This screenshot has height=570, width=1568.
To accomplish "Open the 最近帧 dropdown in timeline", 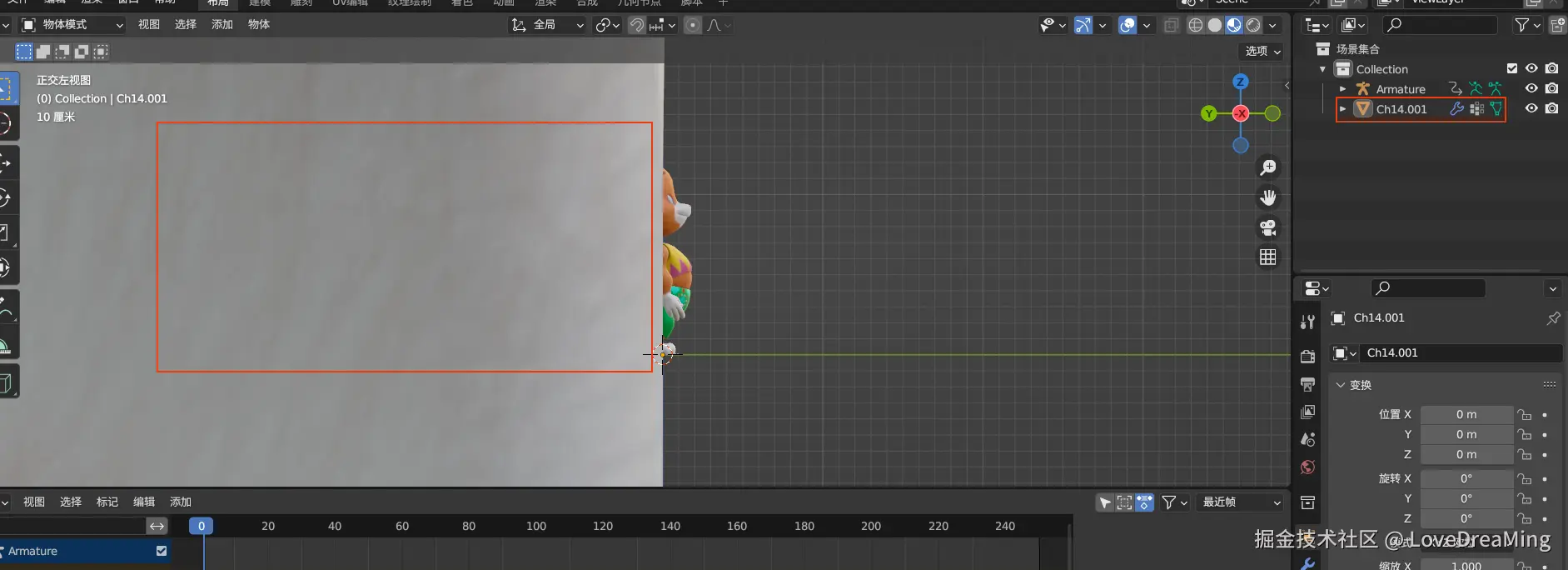I will 1241,502.
